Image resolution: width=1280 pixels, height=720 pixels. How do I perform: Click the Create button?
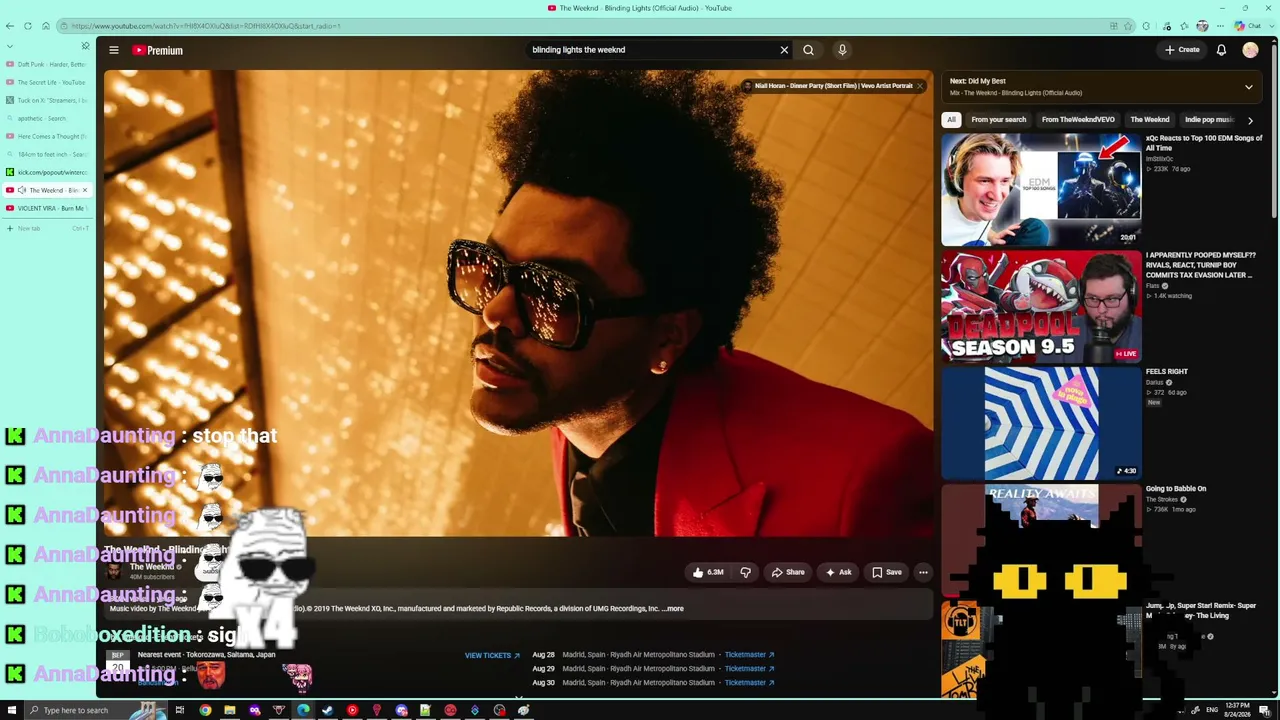pyautogui.click(x=1182, y=50)
